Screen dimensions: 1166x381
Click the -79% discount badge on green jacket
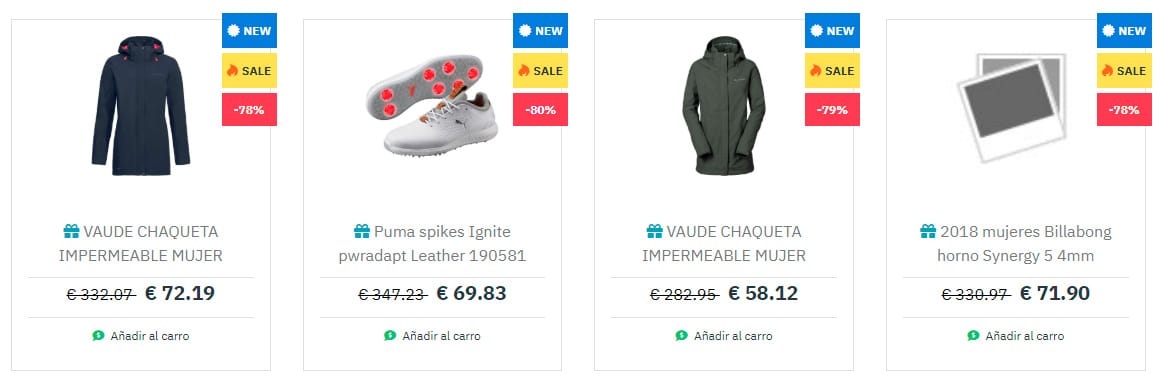pos(832,110)
